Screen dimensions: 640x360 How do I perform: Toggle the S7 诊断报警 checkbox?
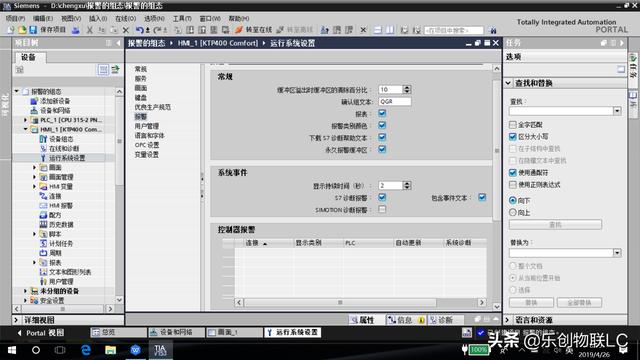(382, 198)
